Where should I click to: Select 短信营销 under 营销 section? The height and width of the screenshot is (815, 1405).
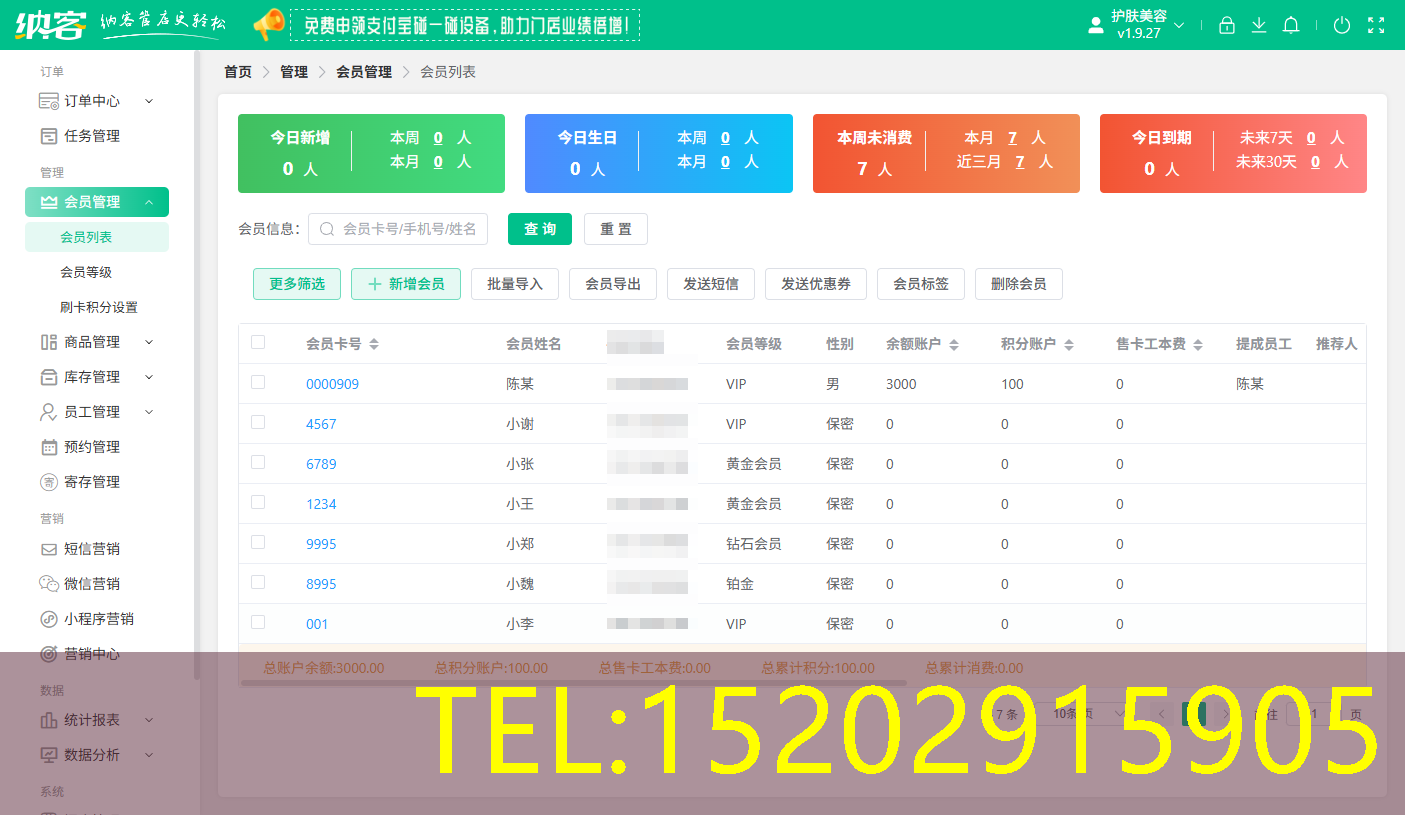tap(90, 548)
